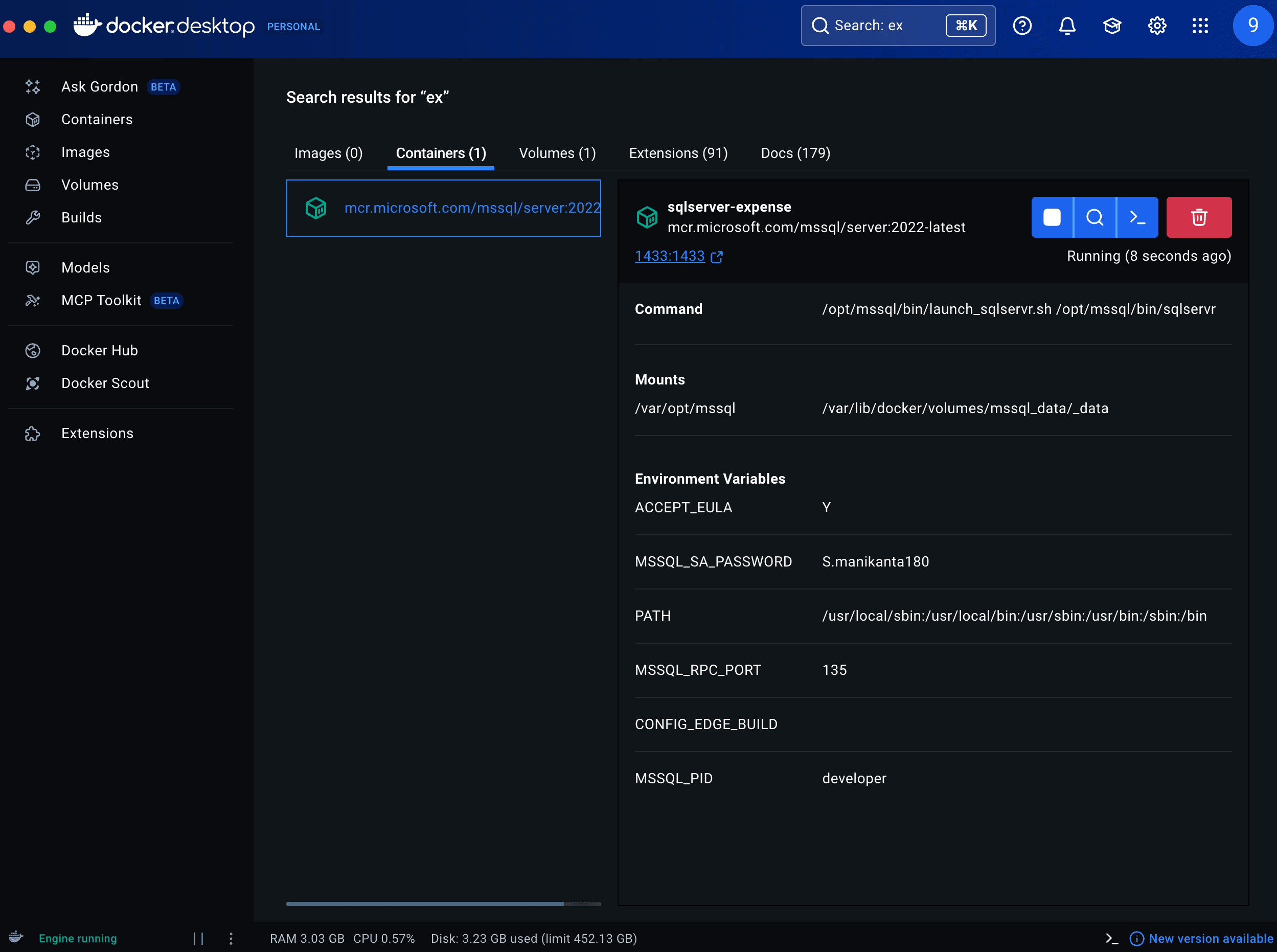
Task: Show notifications bell
Action: coord(1067,26)
